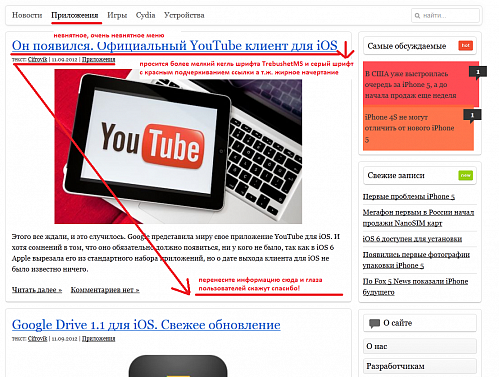Open Мегафон NanoSIM карт post
Screen dimensions: 499x377
(x=418, y=218)
